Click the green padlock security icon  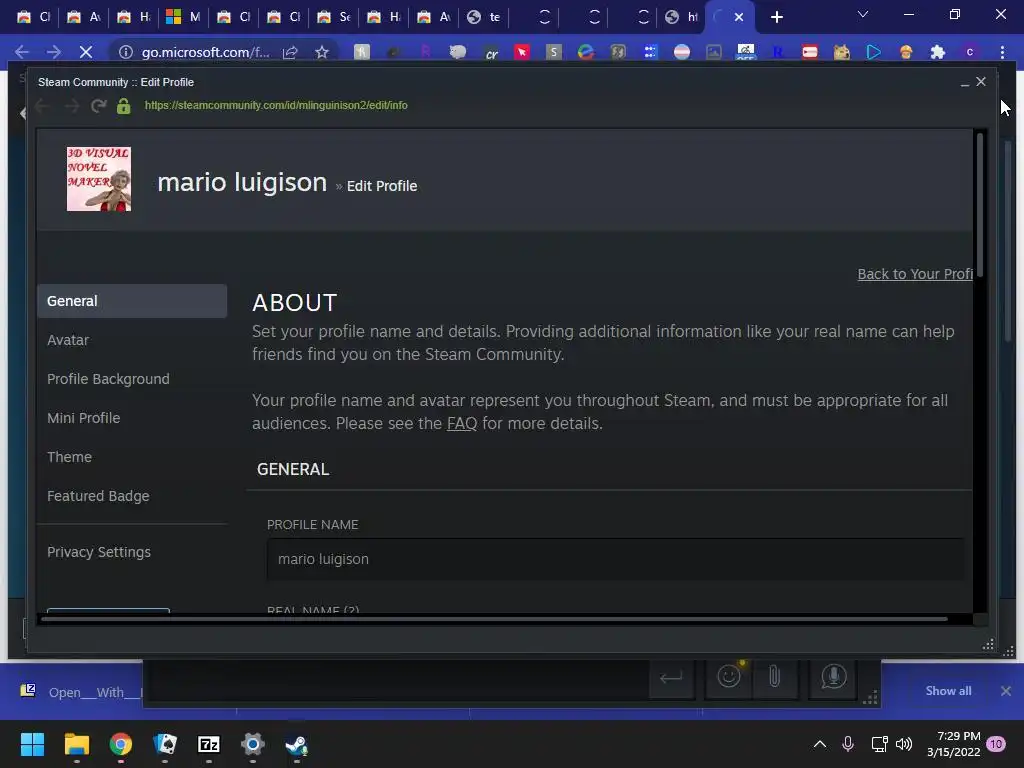click(x=123, y=106)
